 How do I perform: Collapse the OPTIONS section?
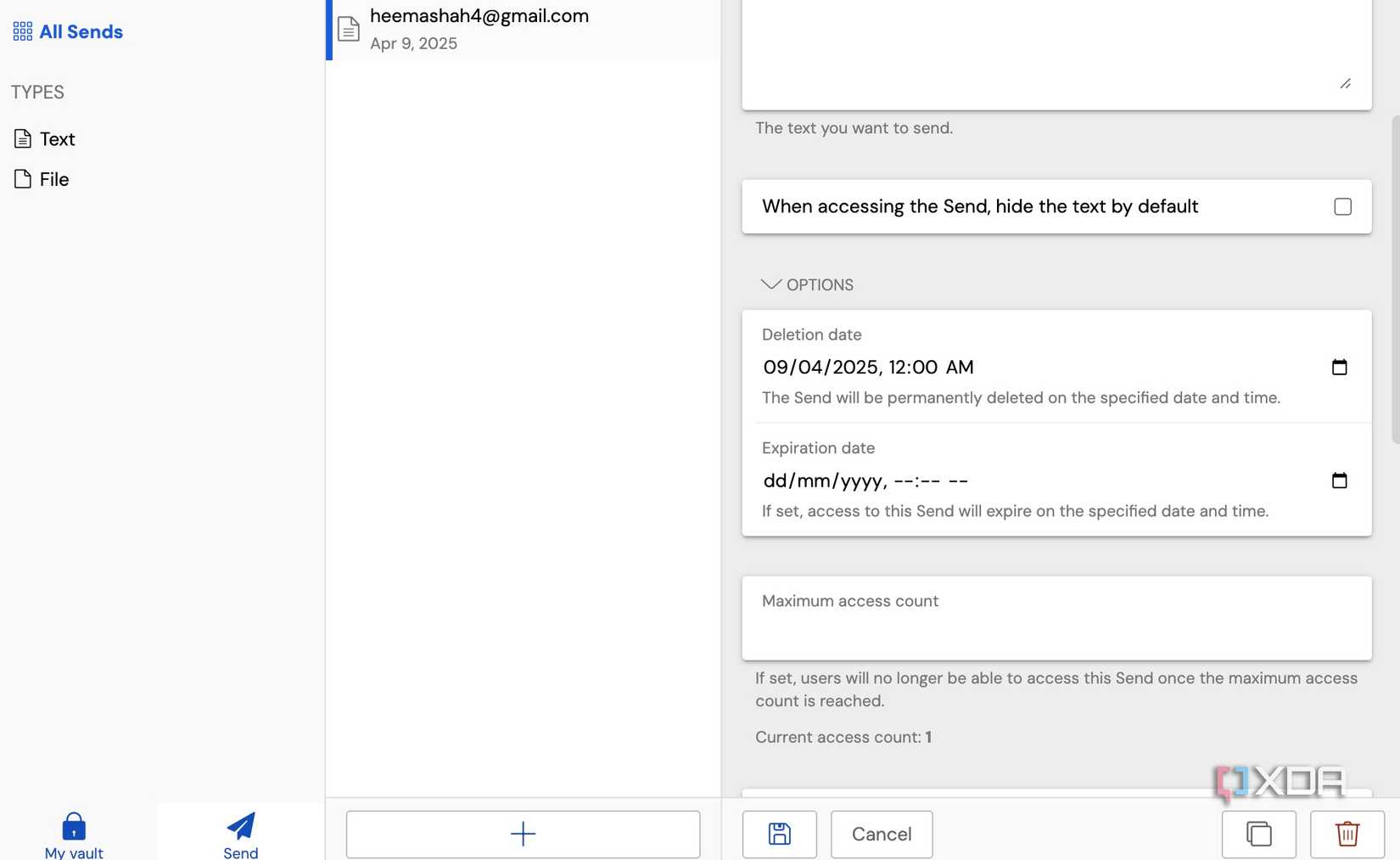tap(807, 285)
